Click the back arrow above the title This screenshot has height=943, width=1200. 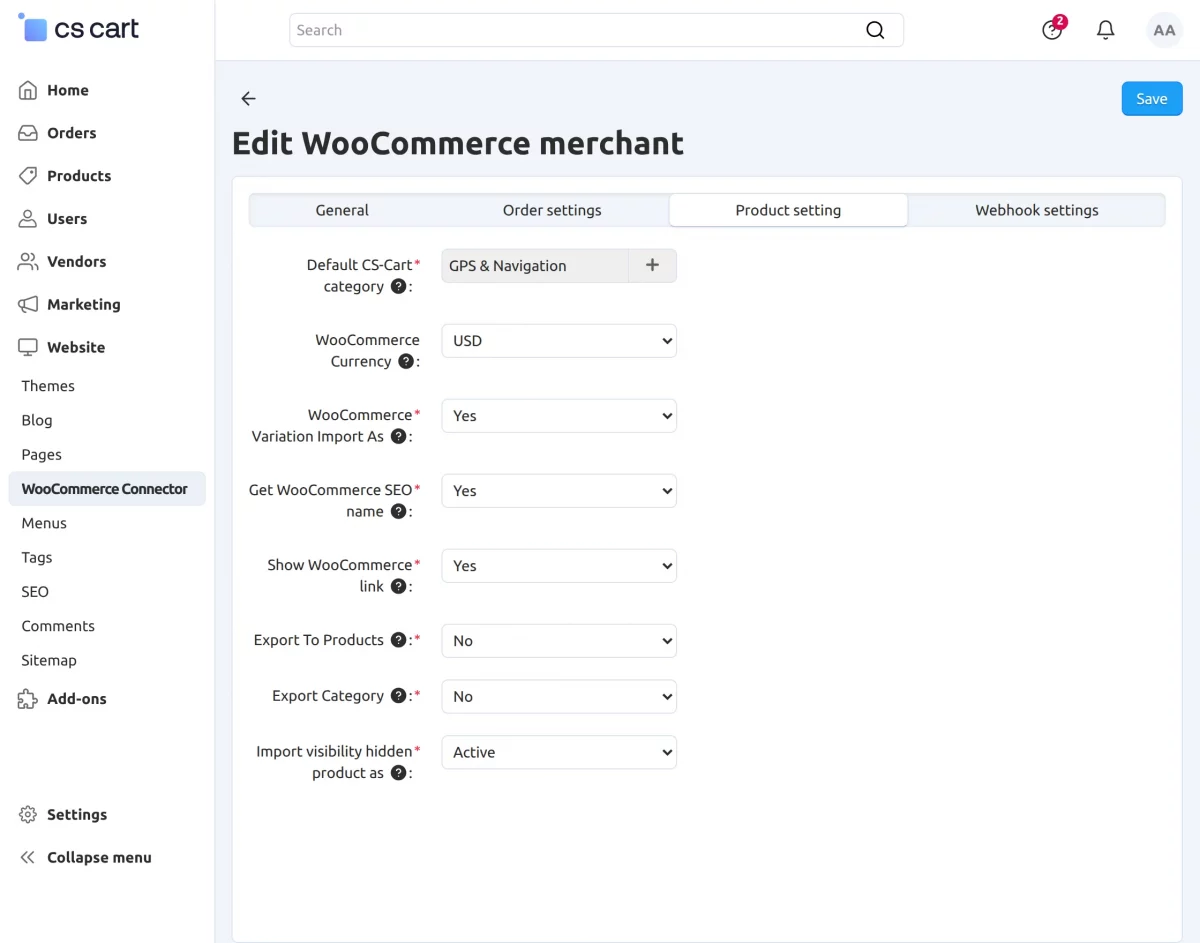click(x=248, y=98)
